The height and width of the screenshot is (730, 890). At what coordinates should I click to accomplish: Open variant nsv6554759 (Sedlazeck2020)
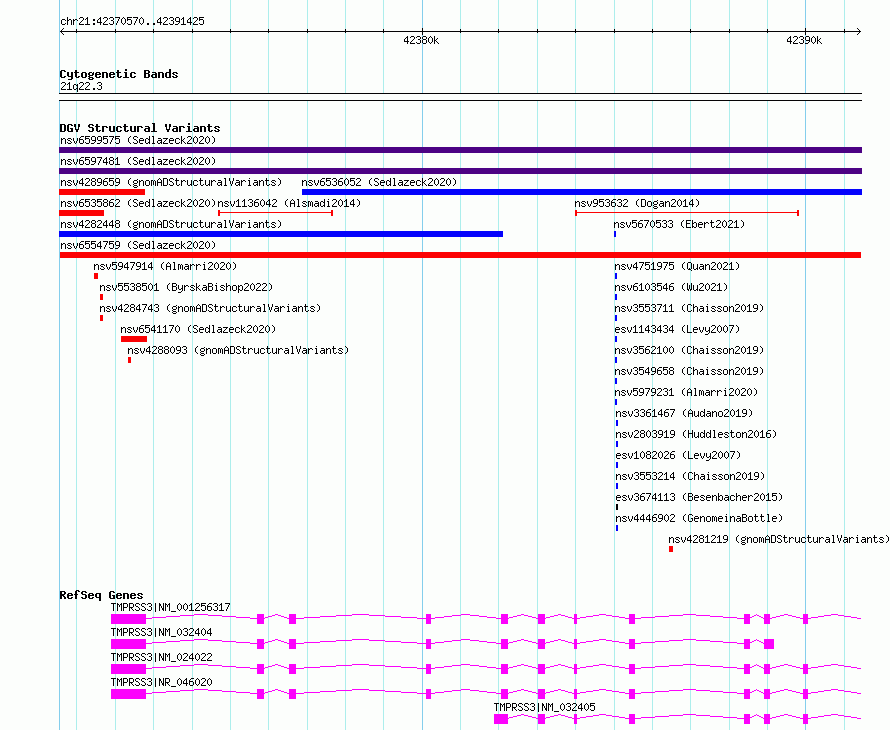click(138, 245)
